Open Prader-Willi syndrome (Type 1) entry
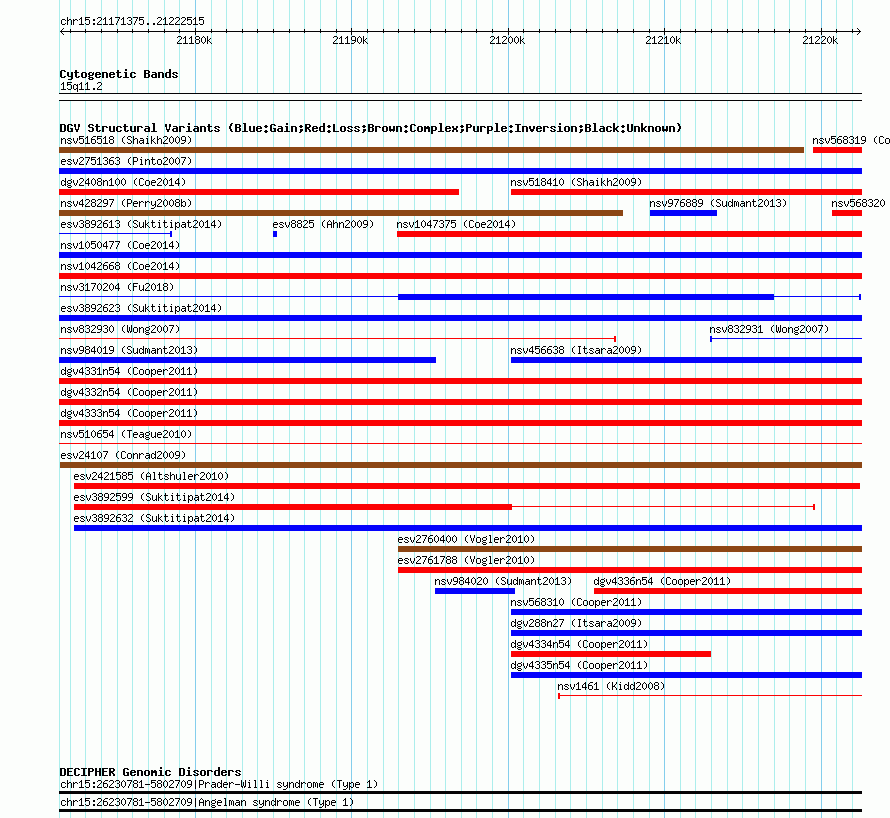890x818 pixels. 219,785
